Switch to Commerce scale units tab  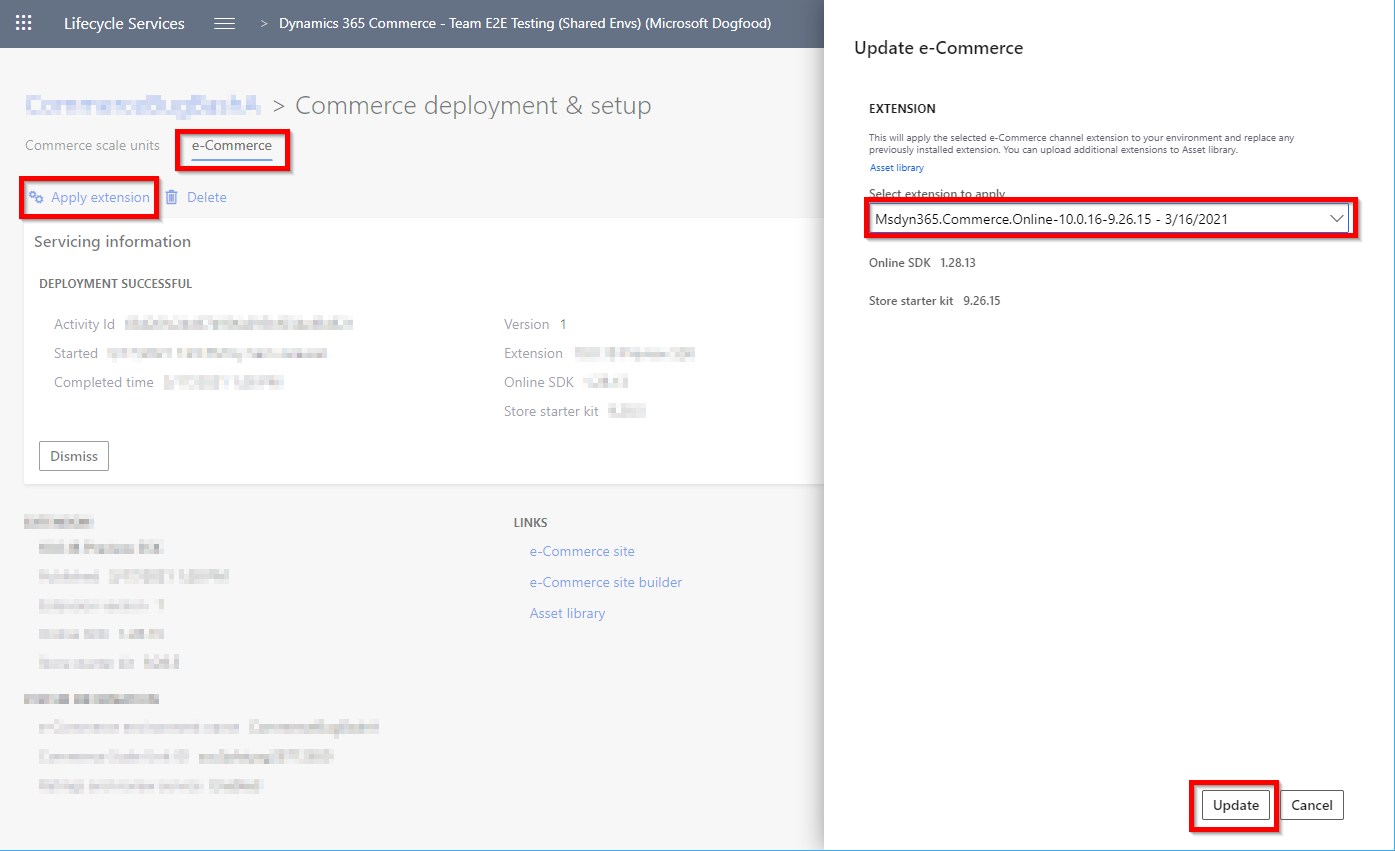pos(92,146)
